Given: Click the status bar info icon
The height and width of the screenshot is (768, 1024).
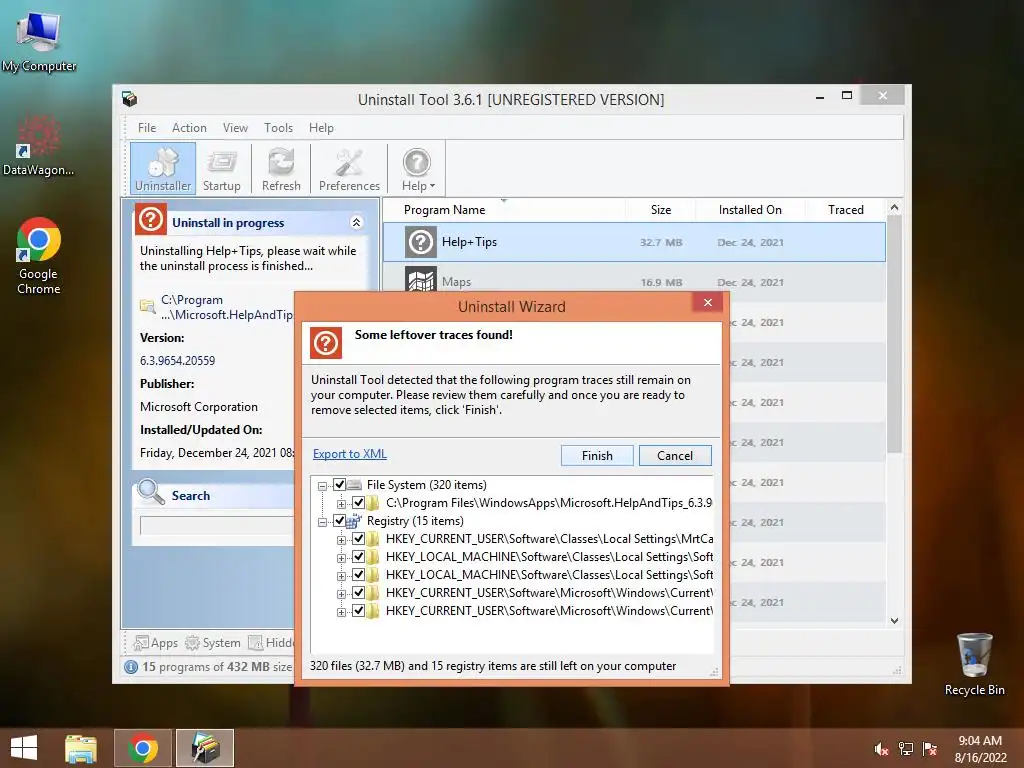Looking at the screenshot, I should point(131,667).
